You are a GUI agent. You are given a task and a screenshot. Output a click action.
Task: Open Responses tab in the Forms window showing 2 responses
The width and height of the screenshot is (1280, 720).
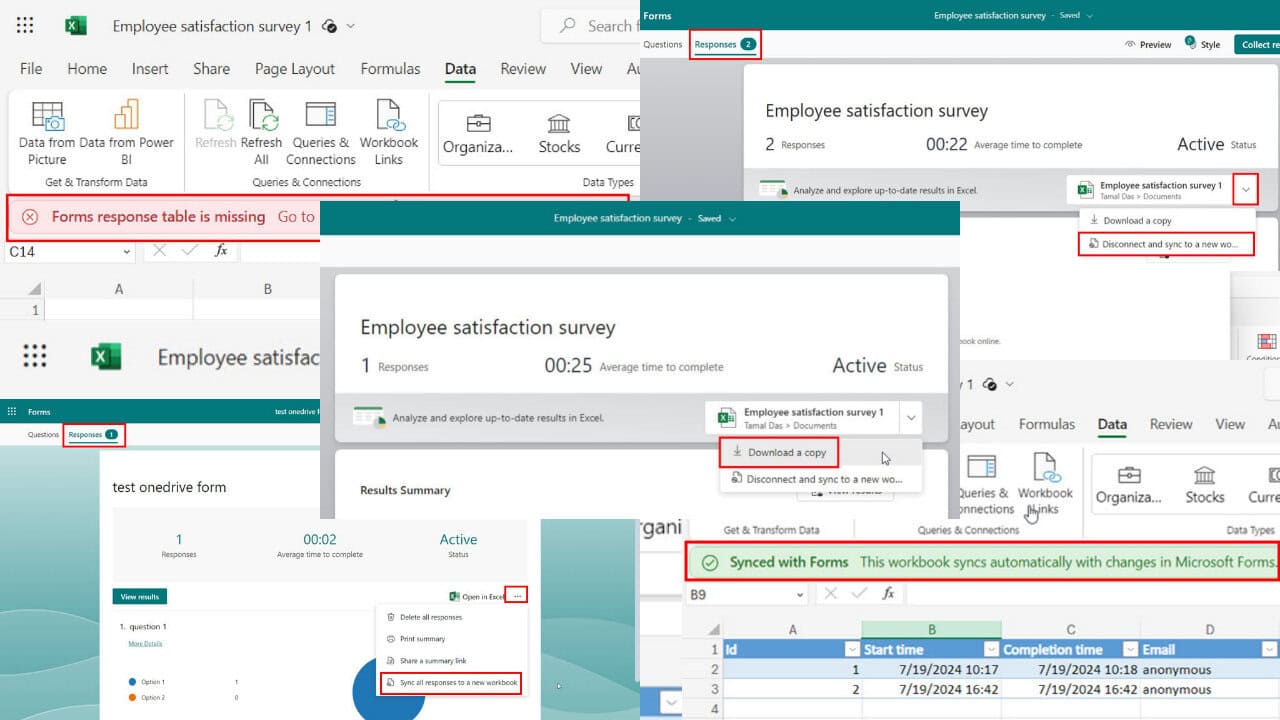coord(725,44)
